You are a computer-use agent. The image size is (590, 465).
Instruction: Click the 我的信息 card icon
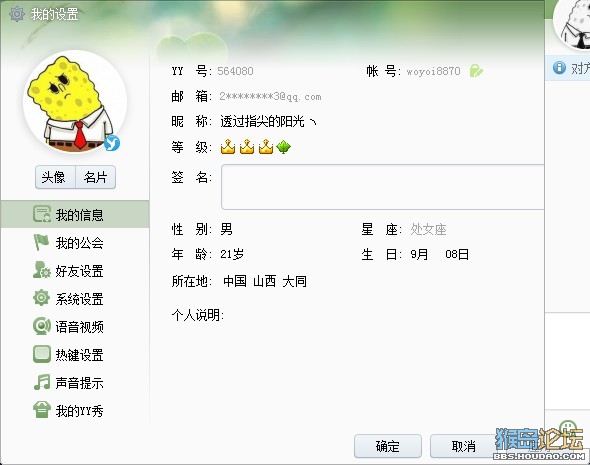pyautogui.click(x=41, y=214)
